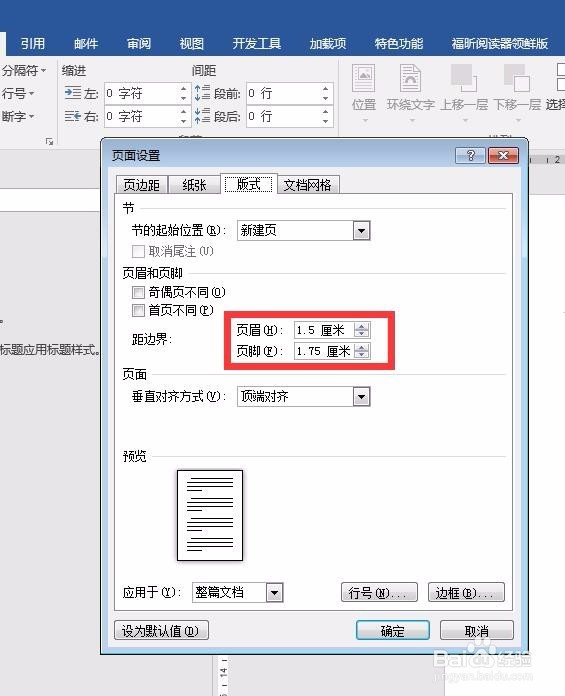Close the Page Setup dialog
Viewport: 565px width, 696px height.
point(503,155)
